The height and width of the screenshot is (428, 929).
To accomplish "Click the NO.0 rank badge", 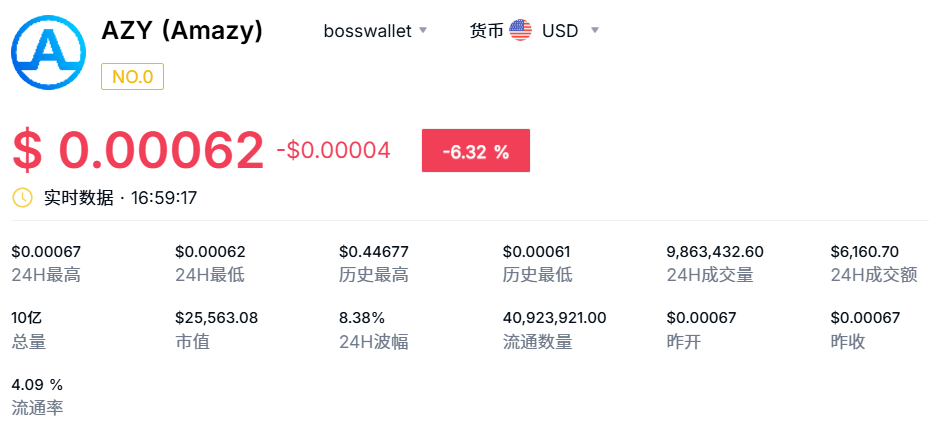I will [133, 77].
